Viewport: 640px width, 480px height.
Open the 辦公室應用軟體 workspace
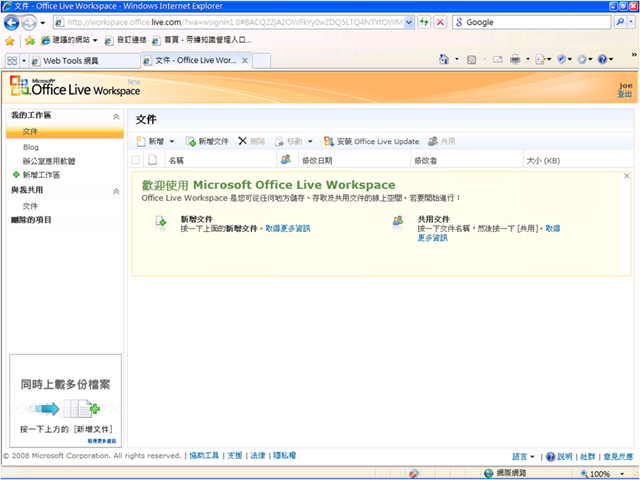click(49, 161)
